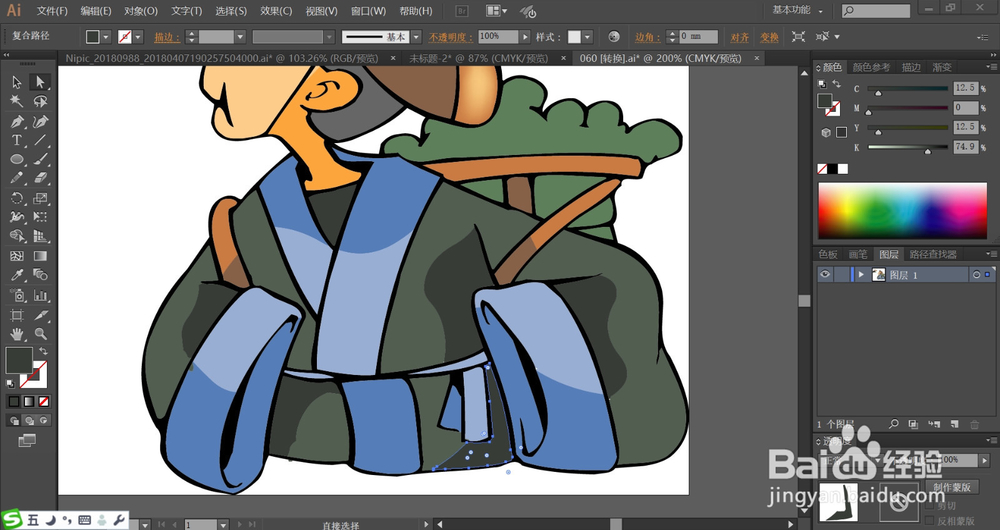Select the Blend tool
The height and width of the screenshot is (530, 1000).
click(40, 276)
